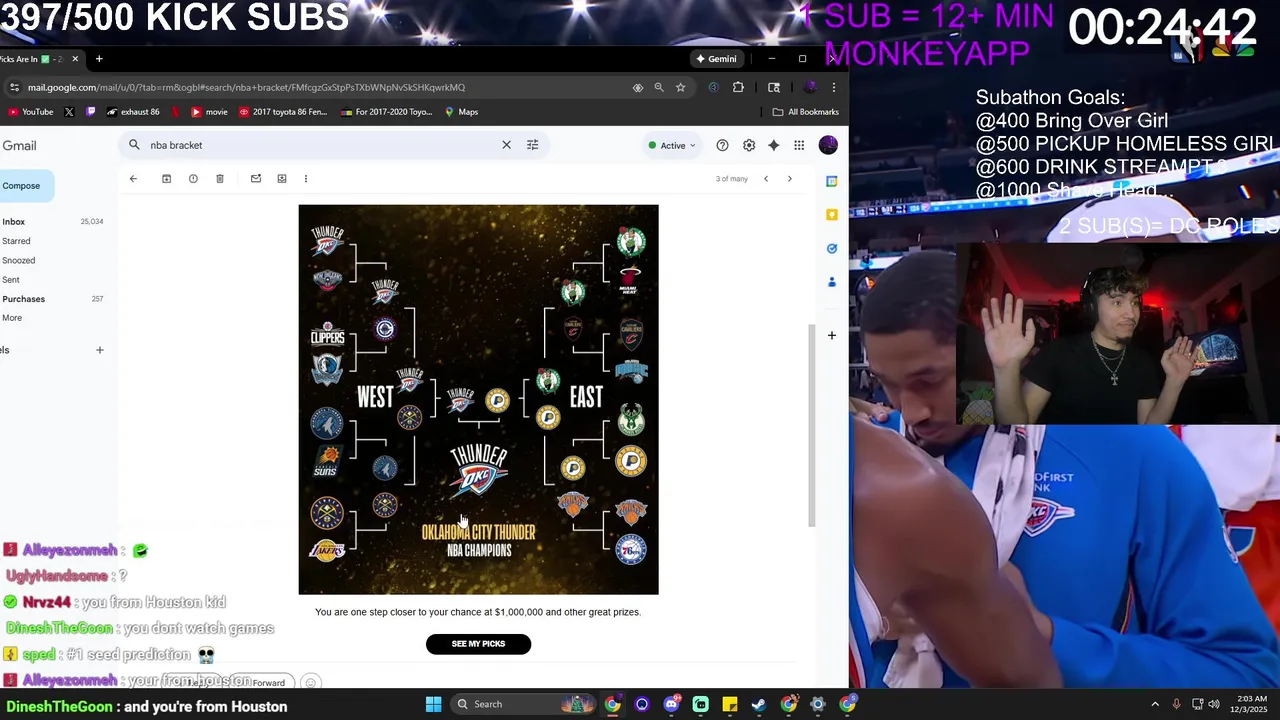Screen dimensions: 1280x720
Task: Open Google Contacts in the side panel
Action: (x=831, y=282)
